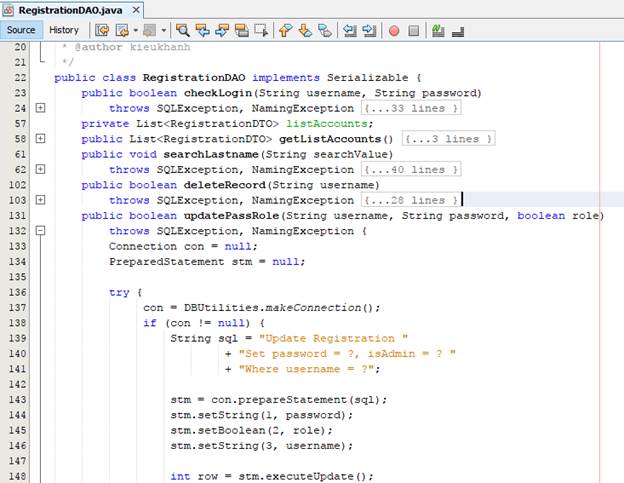Expand the folded searchLastname method at line 62
This screenshot has height=483, width=624.
tap(40, 169)
